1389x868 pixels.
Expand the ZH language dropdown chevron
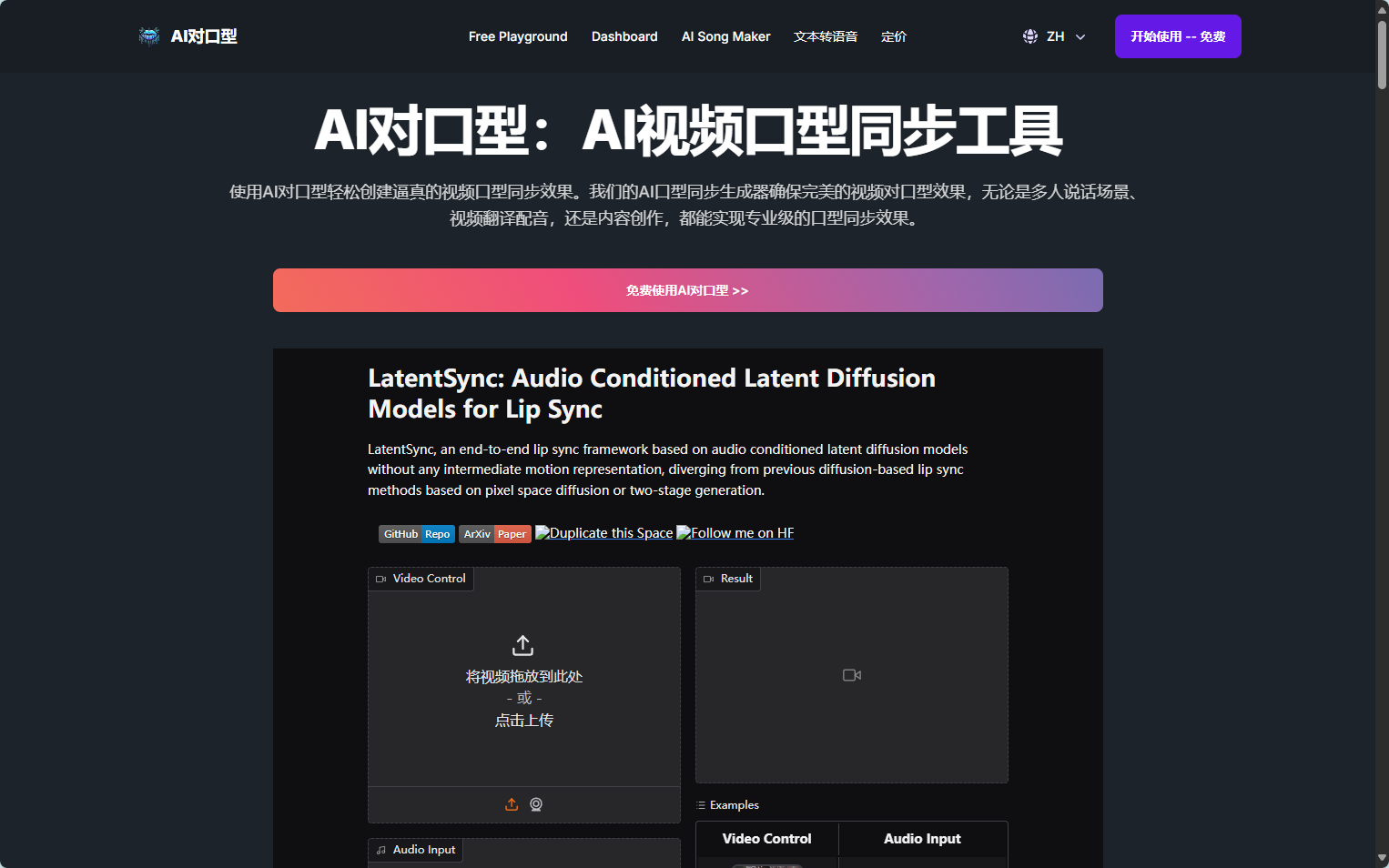[x=1080, y=37]
